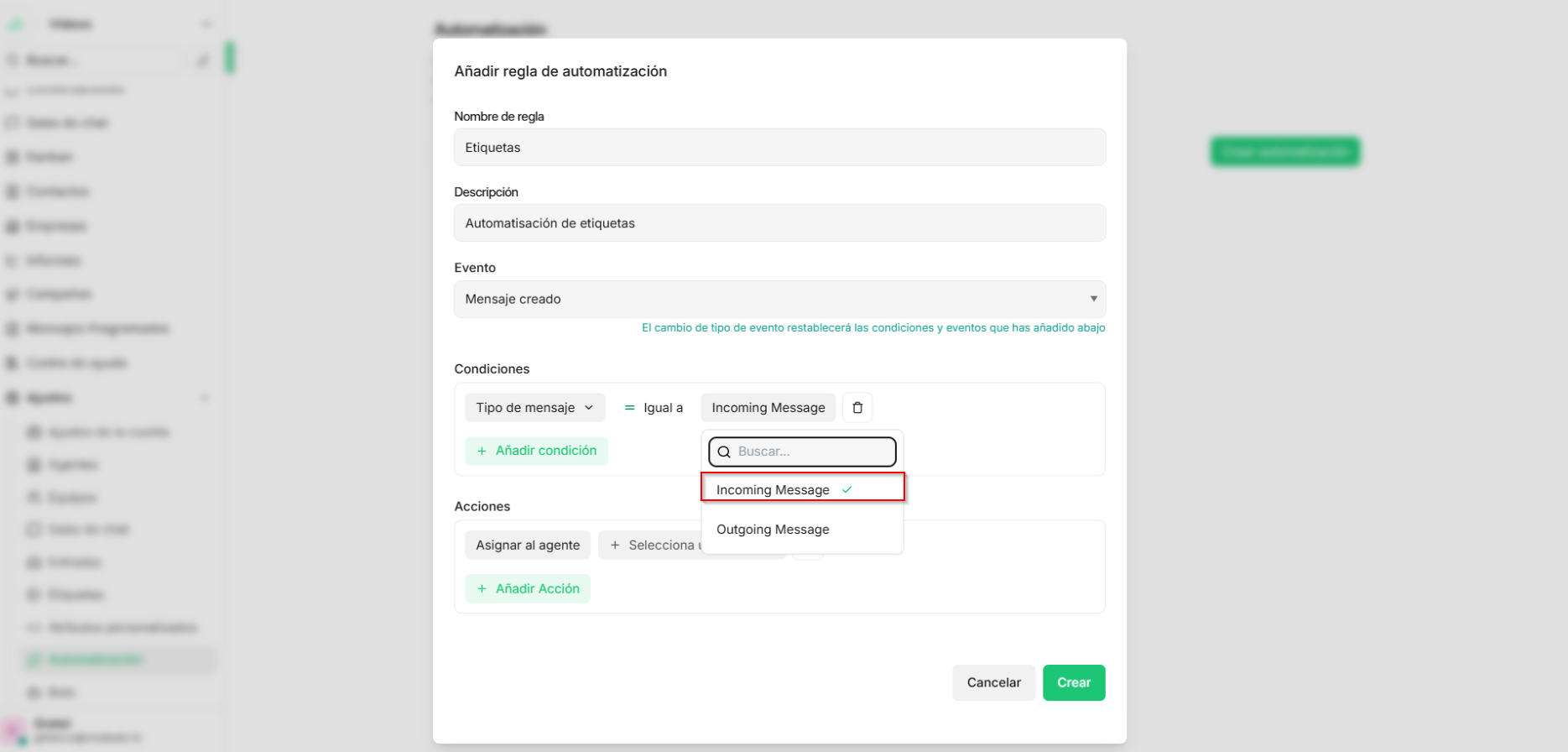Open the Evento dropdown arrow
This screenshot has width=1568, height=752.
coord(1093,299)
